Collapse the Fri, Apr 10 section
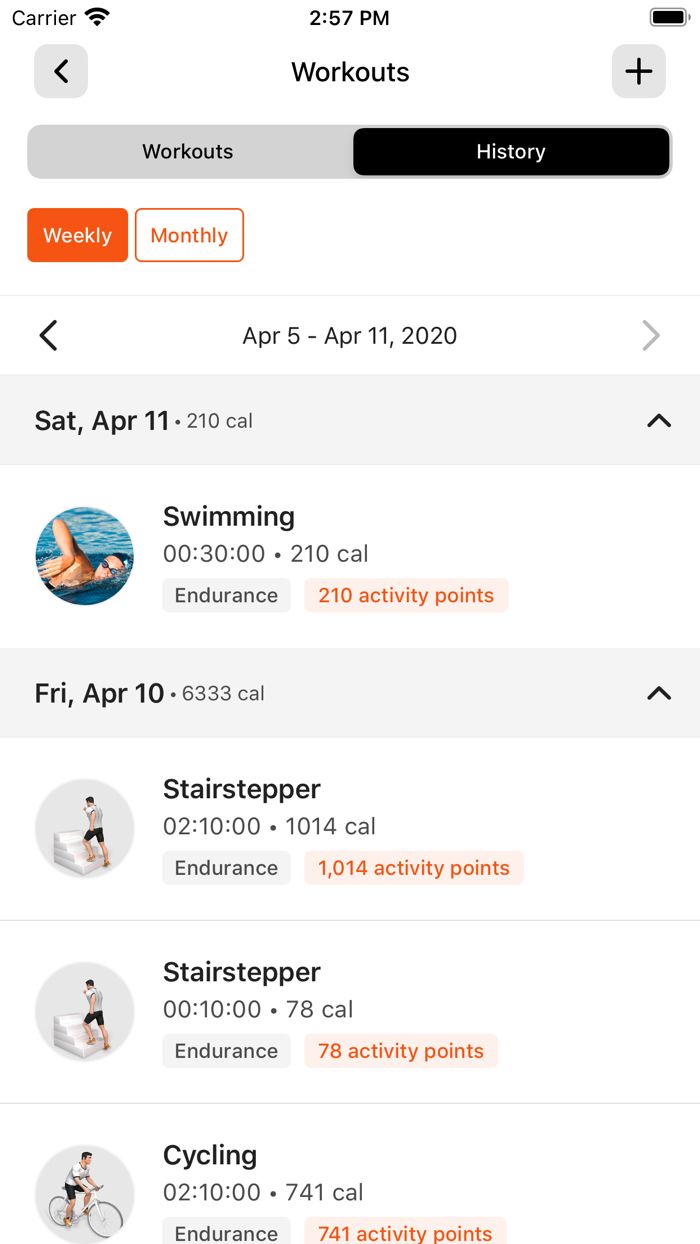700x1244 pixels. (658, 693)
